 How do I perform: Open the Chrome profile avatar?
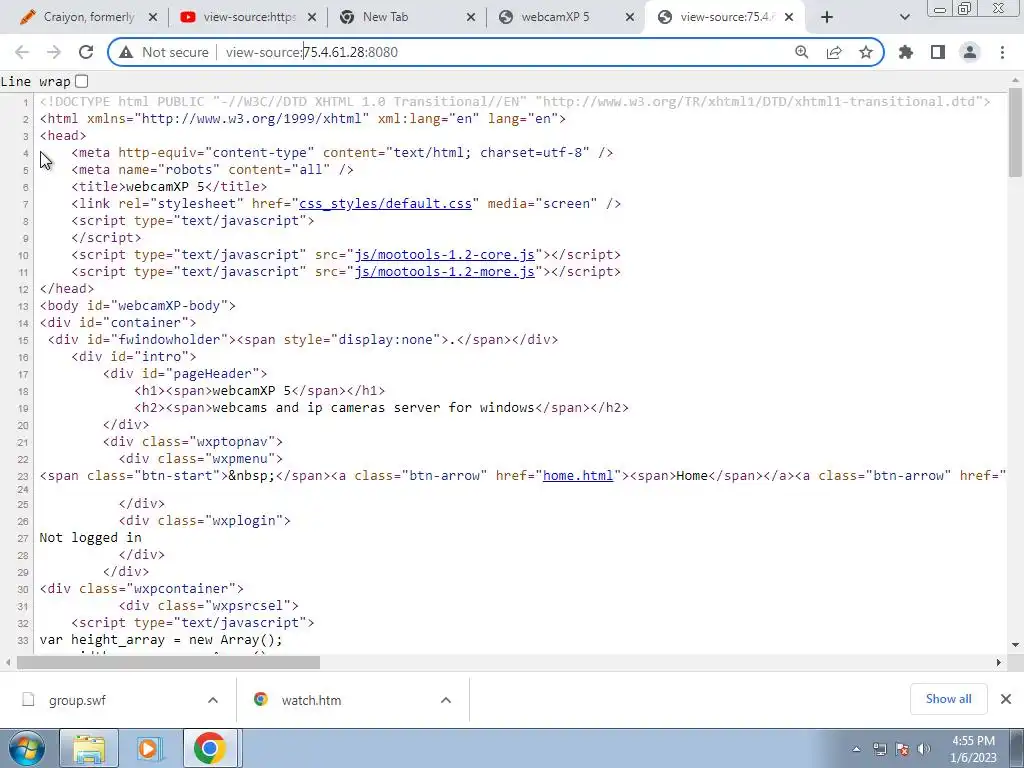970,52
